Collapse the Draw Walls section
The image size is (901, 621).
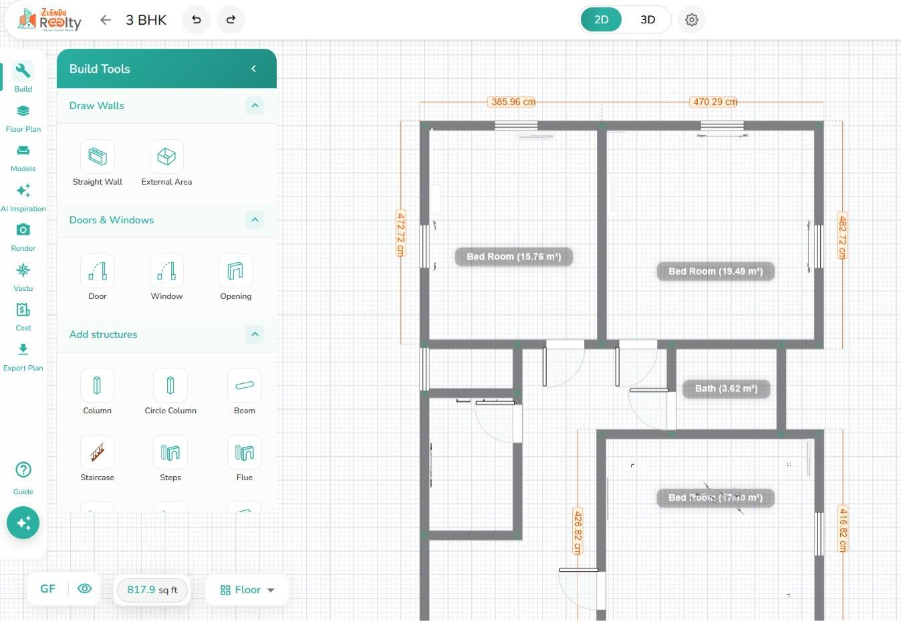tap(255, 106)
